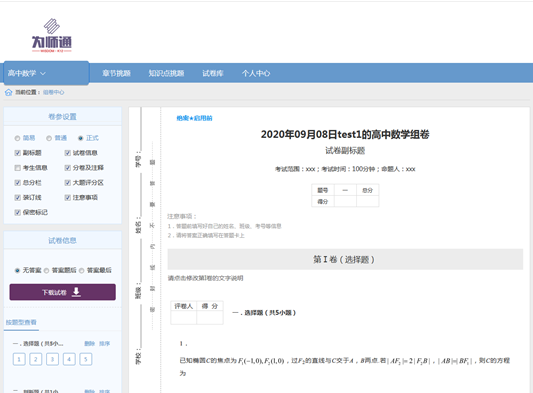Click the 组卷中心 breadcrumb link
This screenshot has height=393, width=533.
[53, 92]
